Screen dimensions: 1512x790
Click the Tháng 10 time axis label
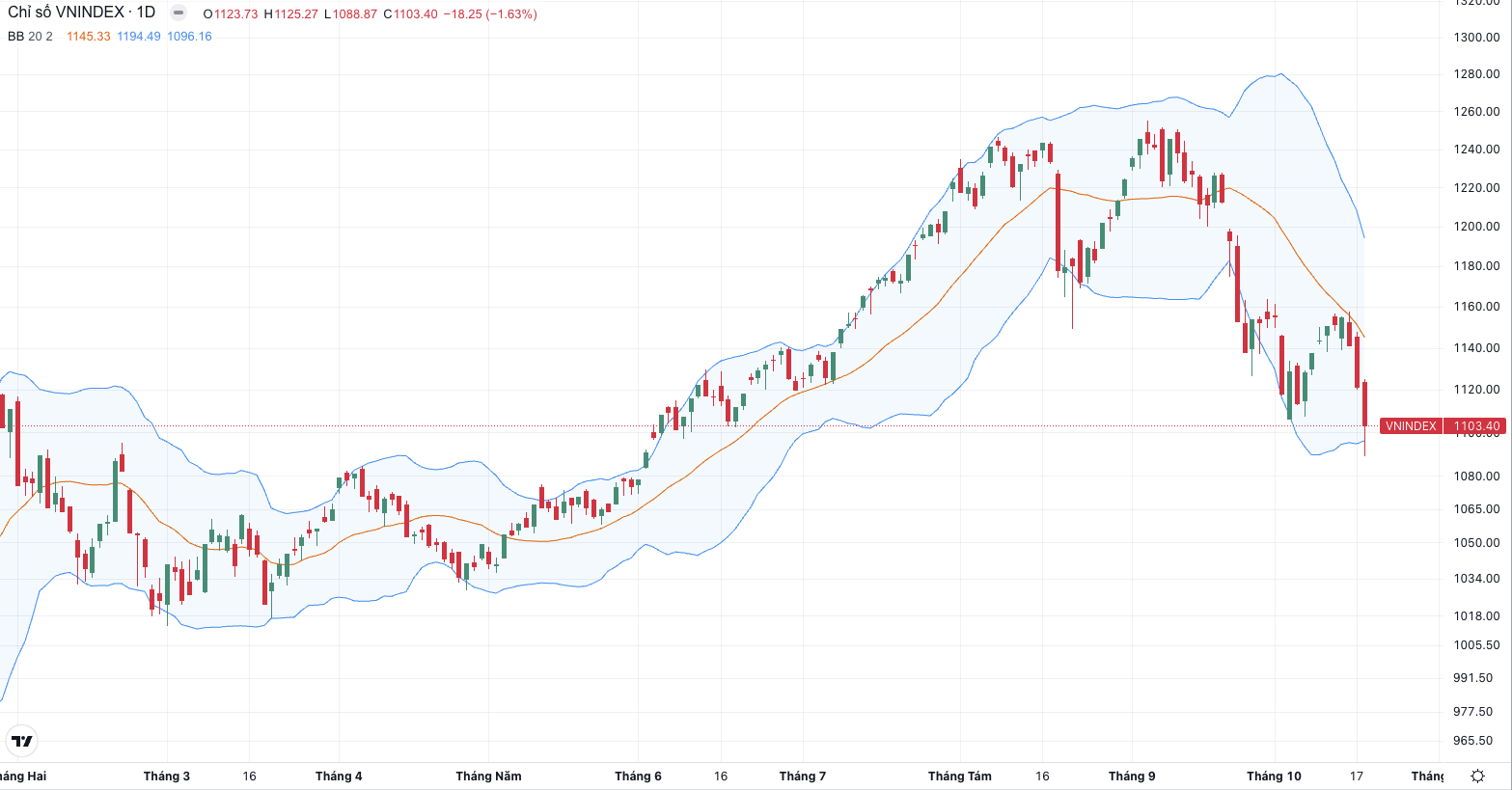[x=1274, y=776]
